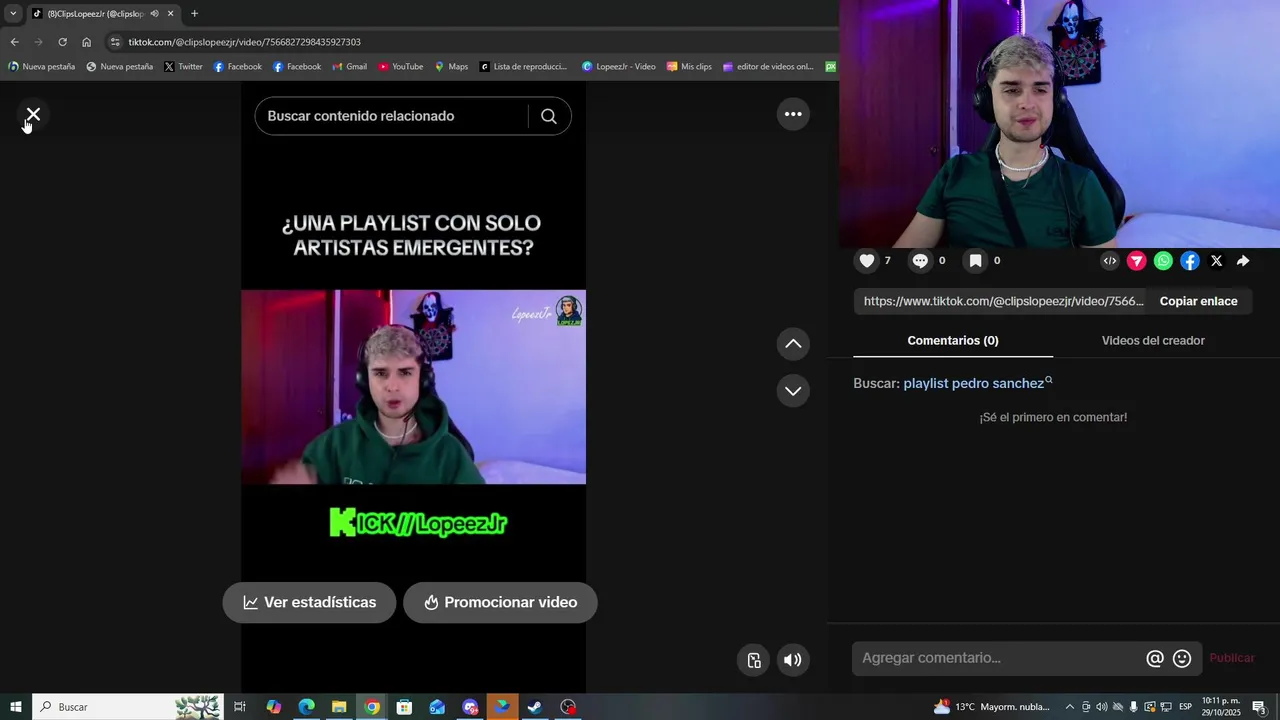Open the Mis clips bookmark
Viewport: 1280px width, 720px height.
click(689, 67)
